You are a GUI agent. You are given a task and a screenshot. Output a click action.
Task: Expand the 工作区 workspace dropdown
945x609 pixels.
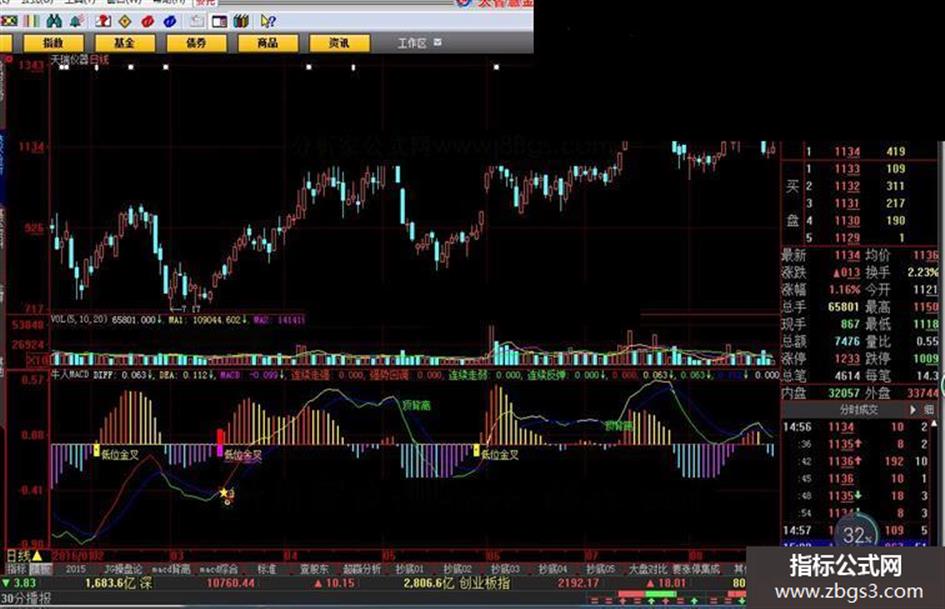click(x=438, y=42)
